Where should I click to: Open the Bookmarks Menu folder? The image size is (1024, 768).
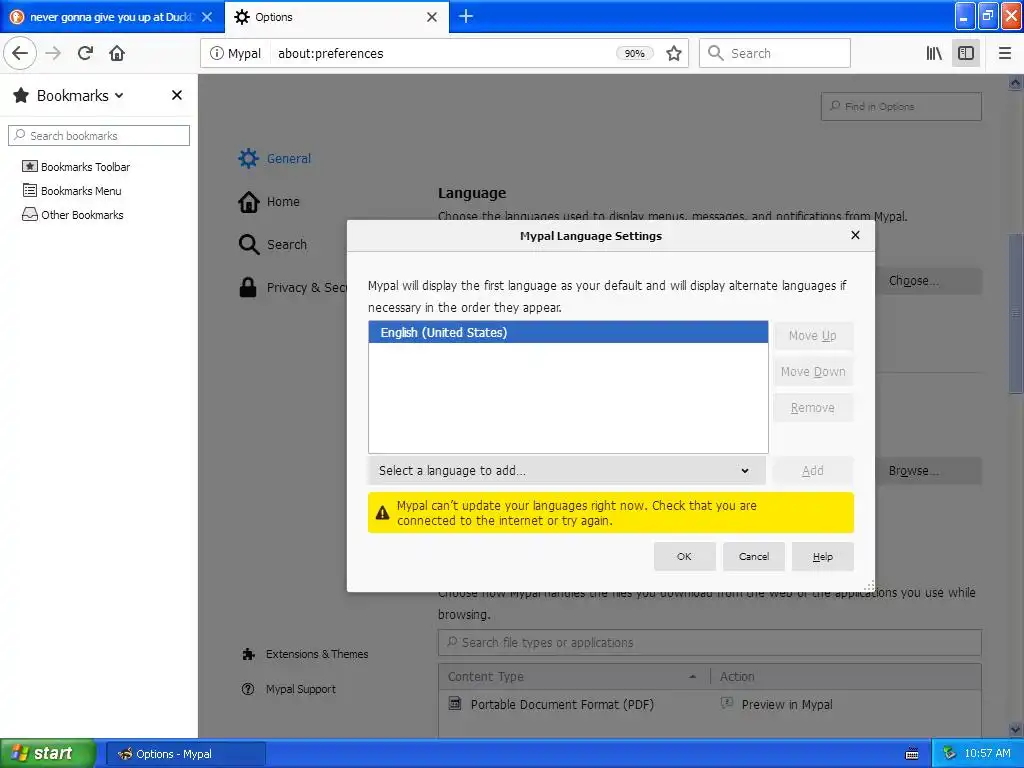click(72, 191)
